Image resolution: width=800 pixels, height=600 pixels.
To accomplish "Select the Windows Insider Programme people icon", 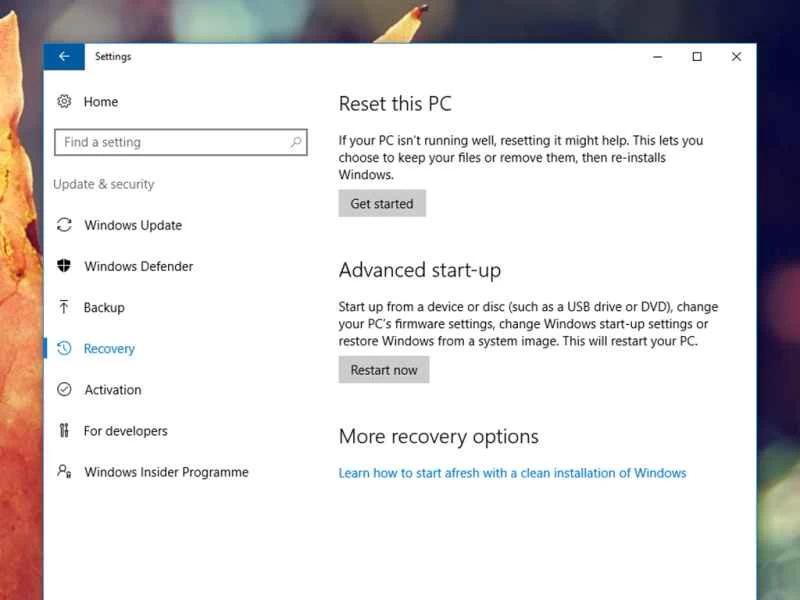I will [64, 471].
